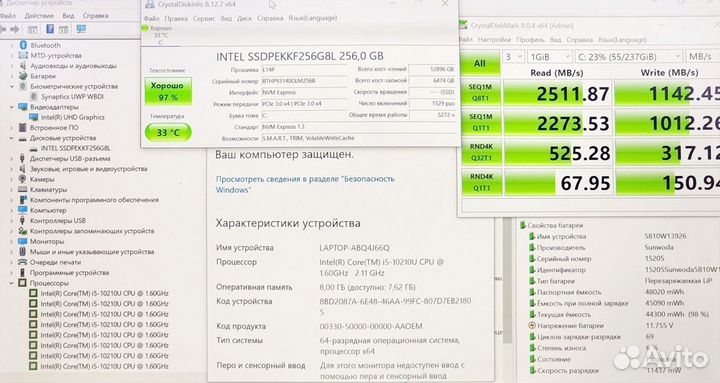Open the drive dropdown C: 23% (55/237GiB)
Viewport: 720px width, 383px height.
[x=629, y=57]
